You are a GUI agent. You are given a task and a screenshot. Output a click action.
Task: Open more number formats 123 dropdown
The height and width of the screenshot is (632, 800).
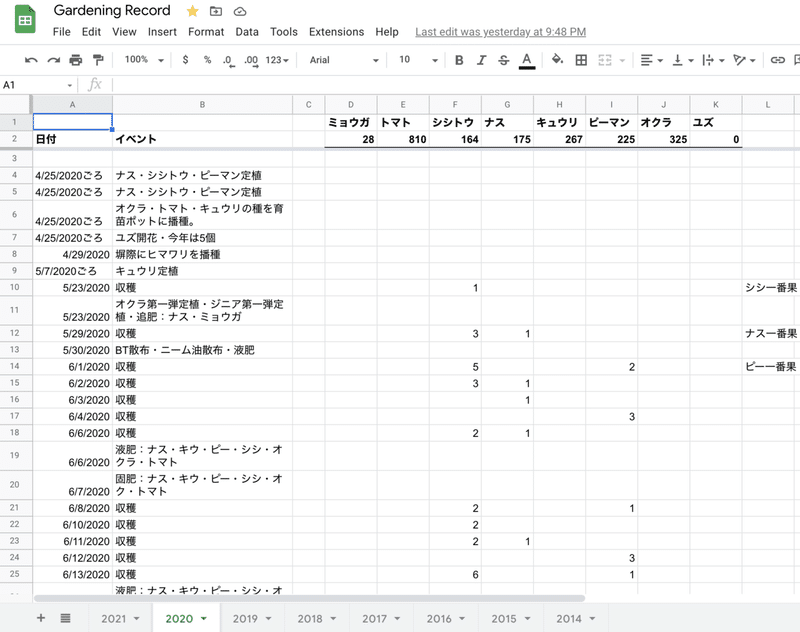(x=277, y=60)
